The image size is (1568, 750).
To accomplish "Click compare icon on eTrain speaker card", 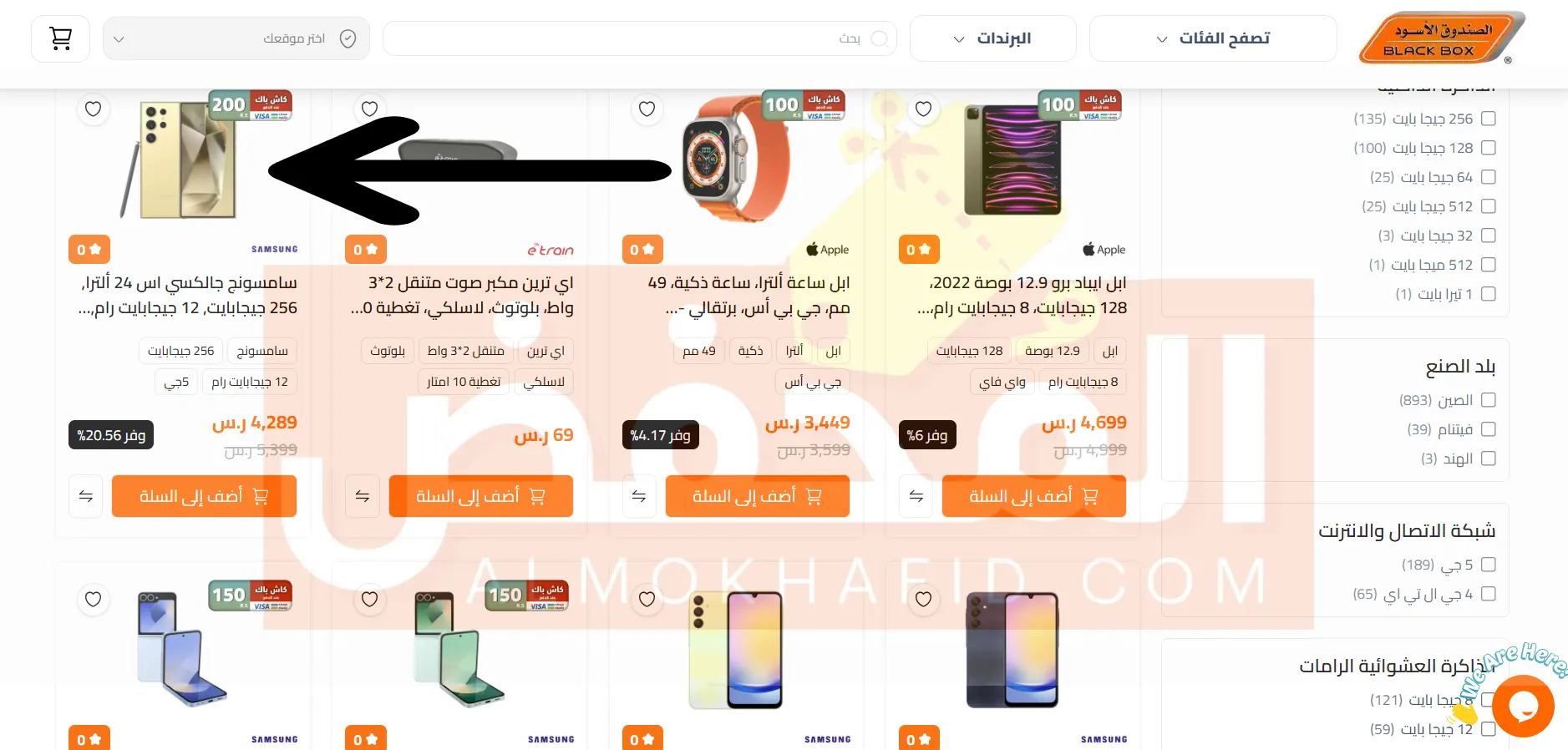I will coord(363,496).
